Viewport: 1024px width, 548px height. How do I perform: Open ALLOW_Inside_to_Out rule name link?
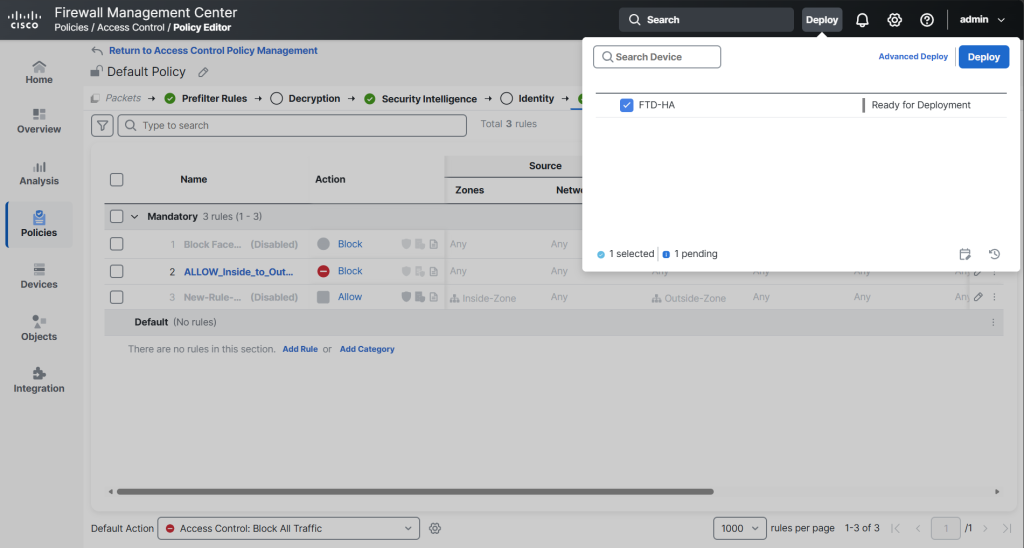(x=238, y=272)
